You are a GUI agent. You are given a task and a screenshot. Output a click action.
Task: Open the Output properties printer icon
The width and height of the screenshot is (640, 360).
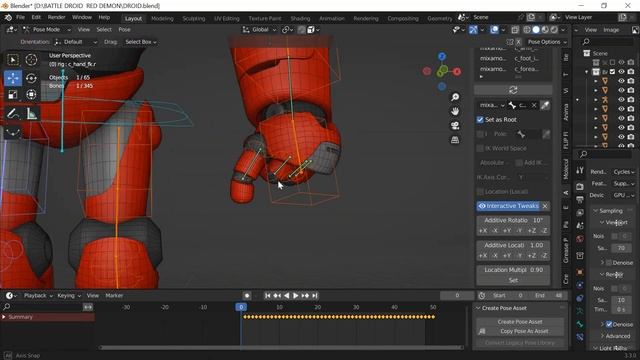(580, 200)
